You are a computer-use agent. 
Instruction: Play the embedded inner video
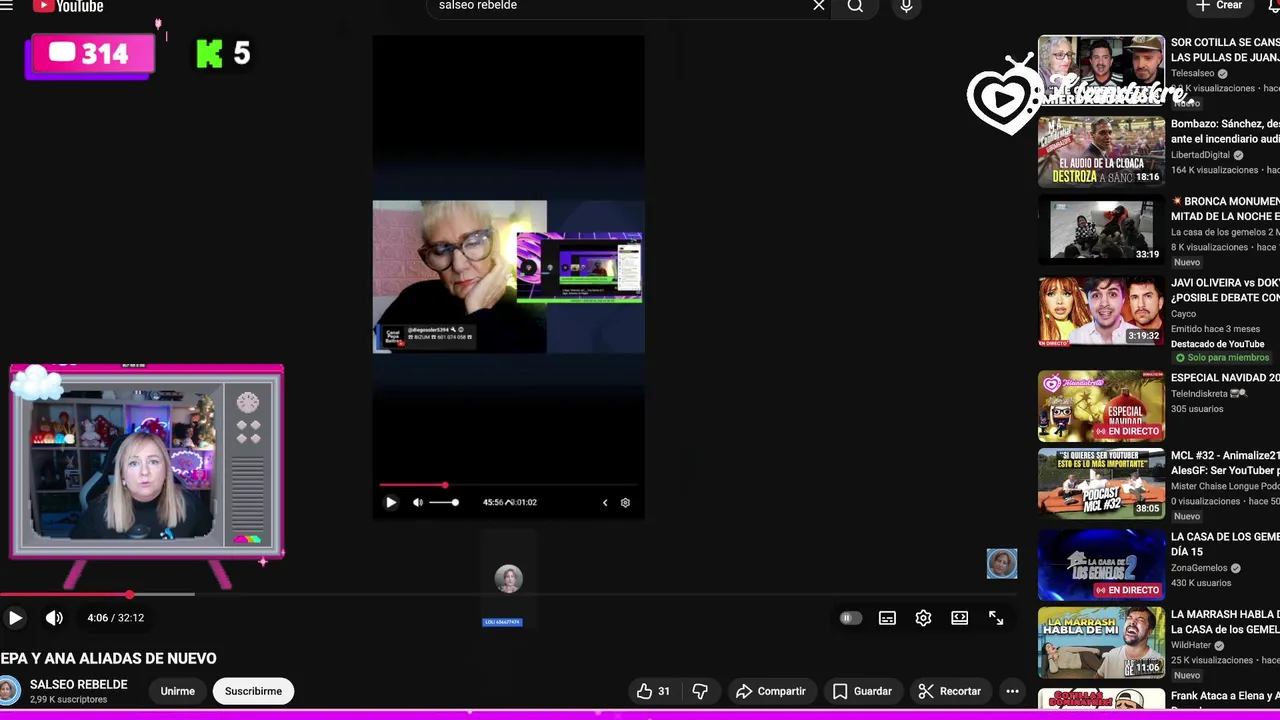click(391, 502)
